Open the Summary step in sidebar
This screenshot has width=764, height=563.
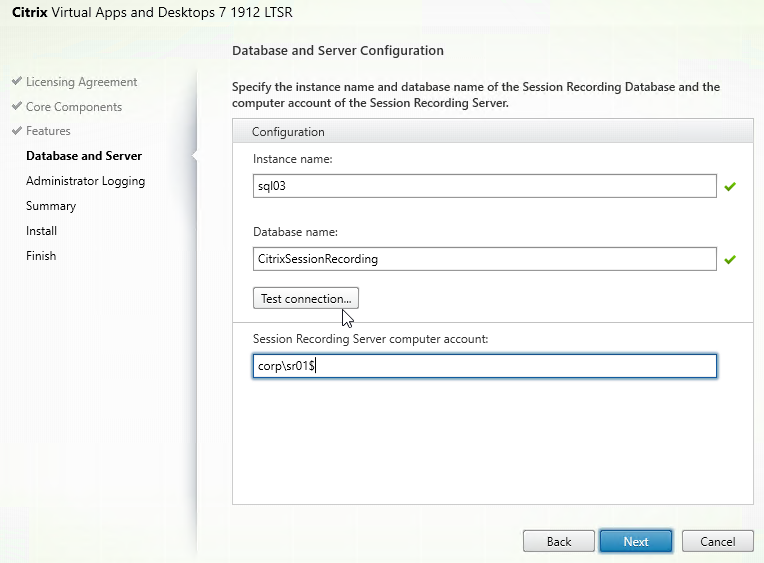[51, 206]
